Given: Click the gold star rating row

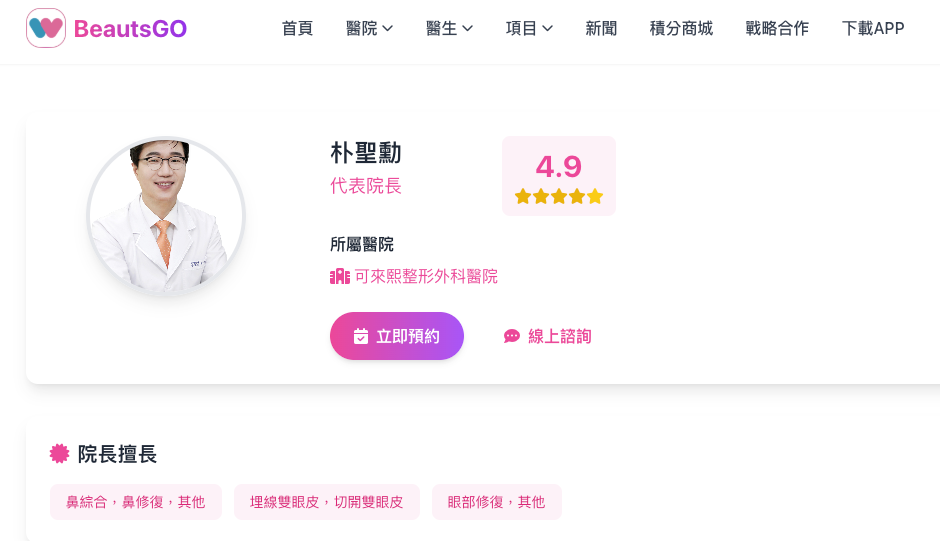Looking at the screenshot, I should coord(559,196).
